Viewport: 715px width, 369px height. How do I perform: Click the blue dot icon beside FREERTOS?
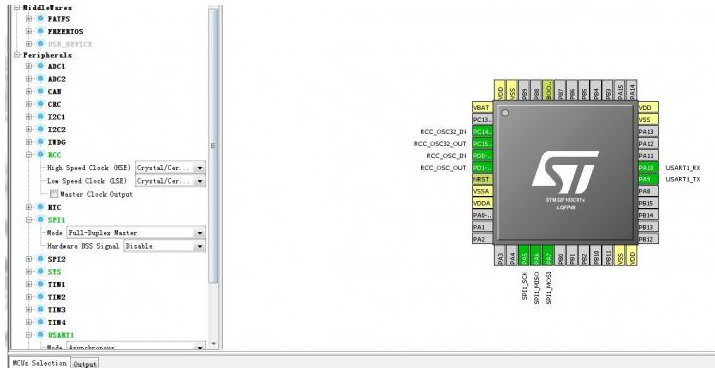(x=40, y=31)
